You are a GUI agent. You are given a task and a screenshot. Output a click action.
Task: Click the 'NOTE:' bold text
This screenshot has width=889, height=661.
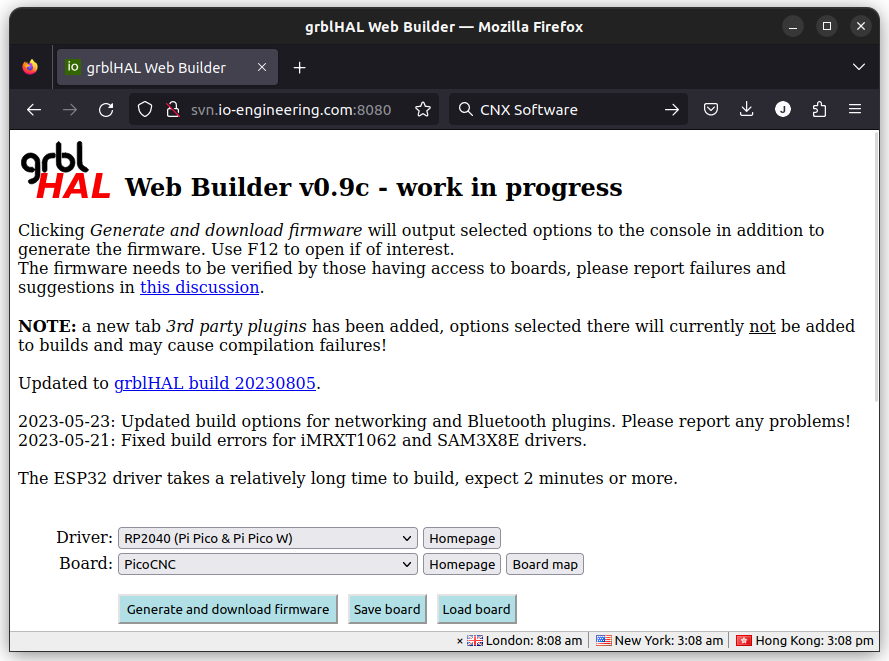click(x=47, y=327)
